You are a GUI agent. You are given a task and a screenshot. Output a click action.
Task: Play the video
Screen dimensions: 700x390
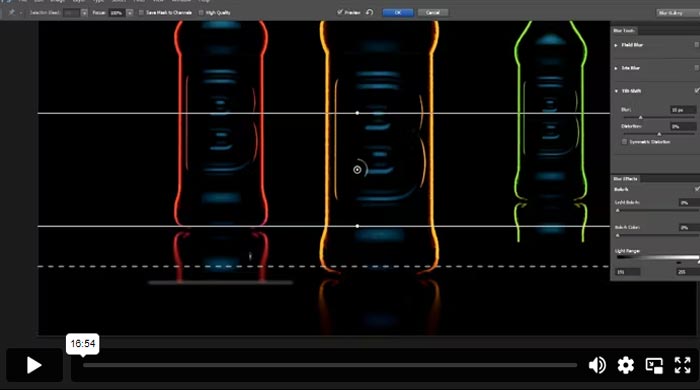pos(34,365)
